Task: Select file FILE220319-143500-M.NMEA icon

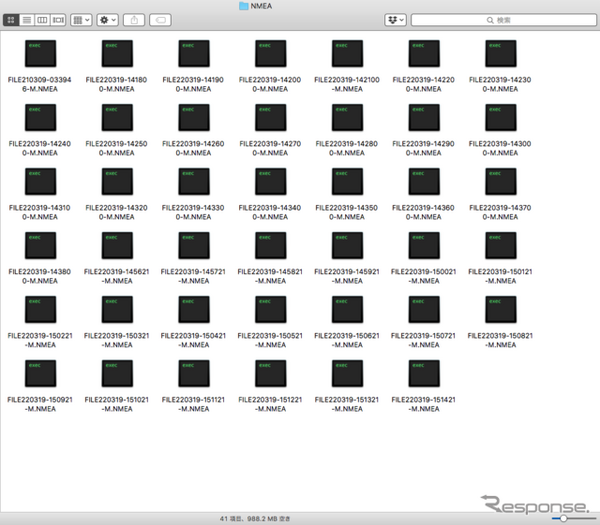Action: 347,181
